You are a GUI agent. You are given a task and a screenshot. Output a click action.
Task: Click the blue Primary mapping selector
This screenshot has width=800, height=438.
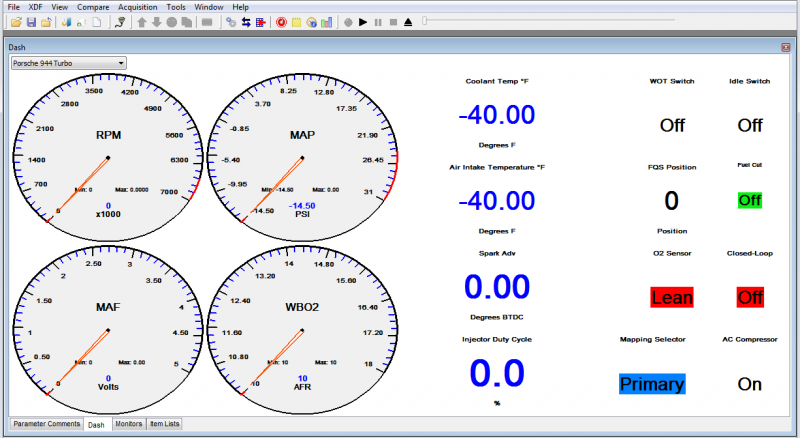tap(652, 384)
